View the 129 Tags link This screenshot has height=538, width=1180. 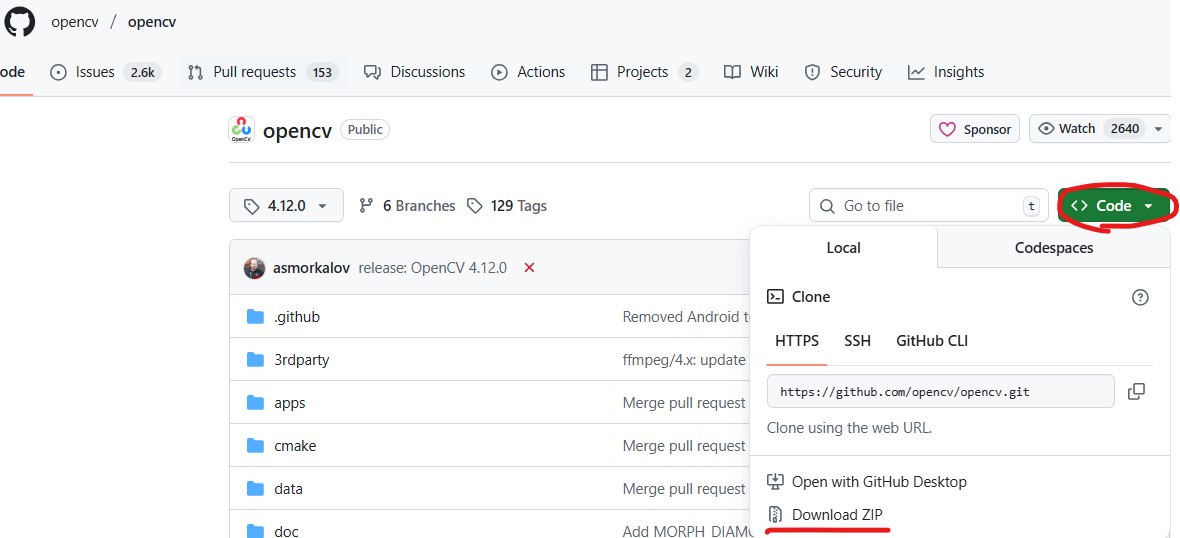[x=507, y=205]
